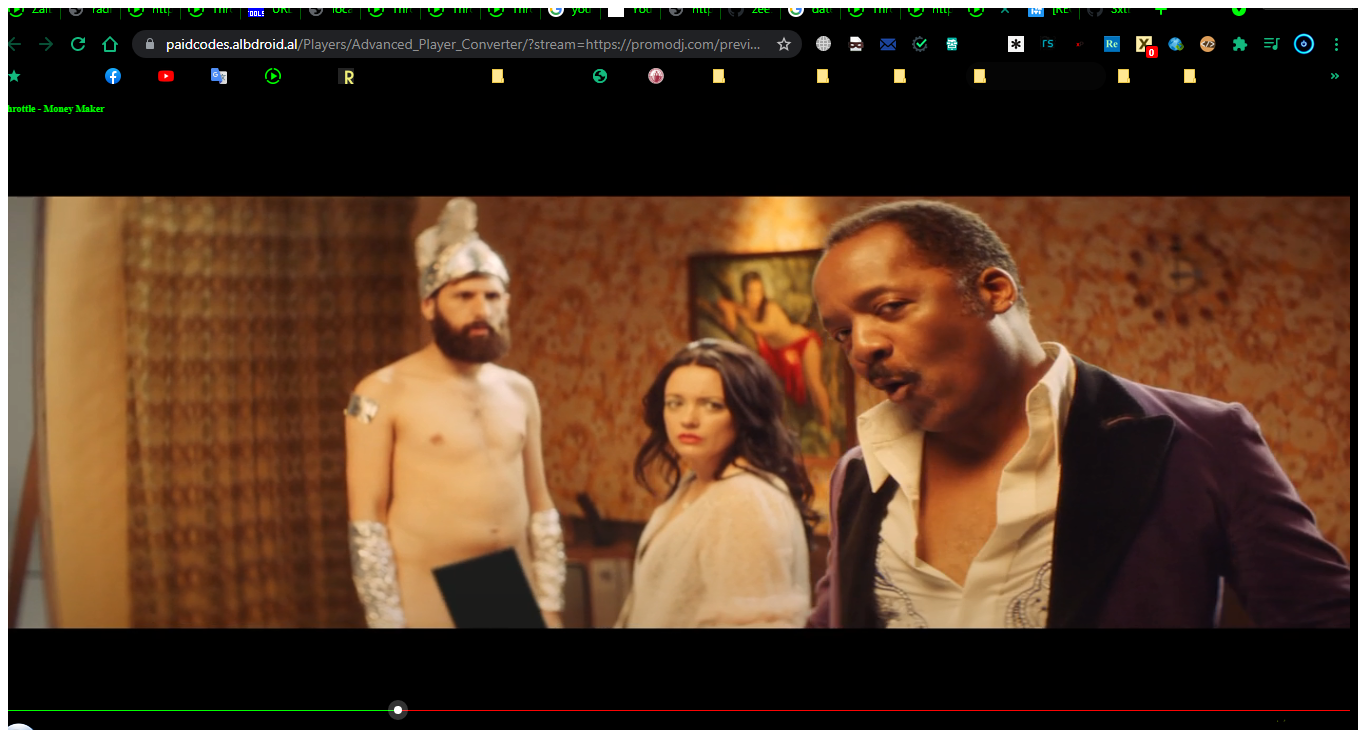
Task: Bookmark this page with the star icon
Action: coord(784,44)
